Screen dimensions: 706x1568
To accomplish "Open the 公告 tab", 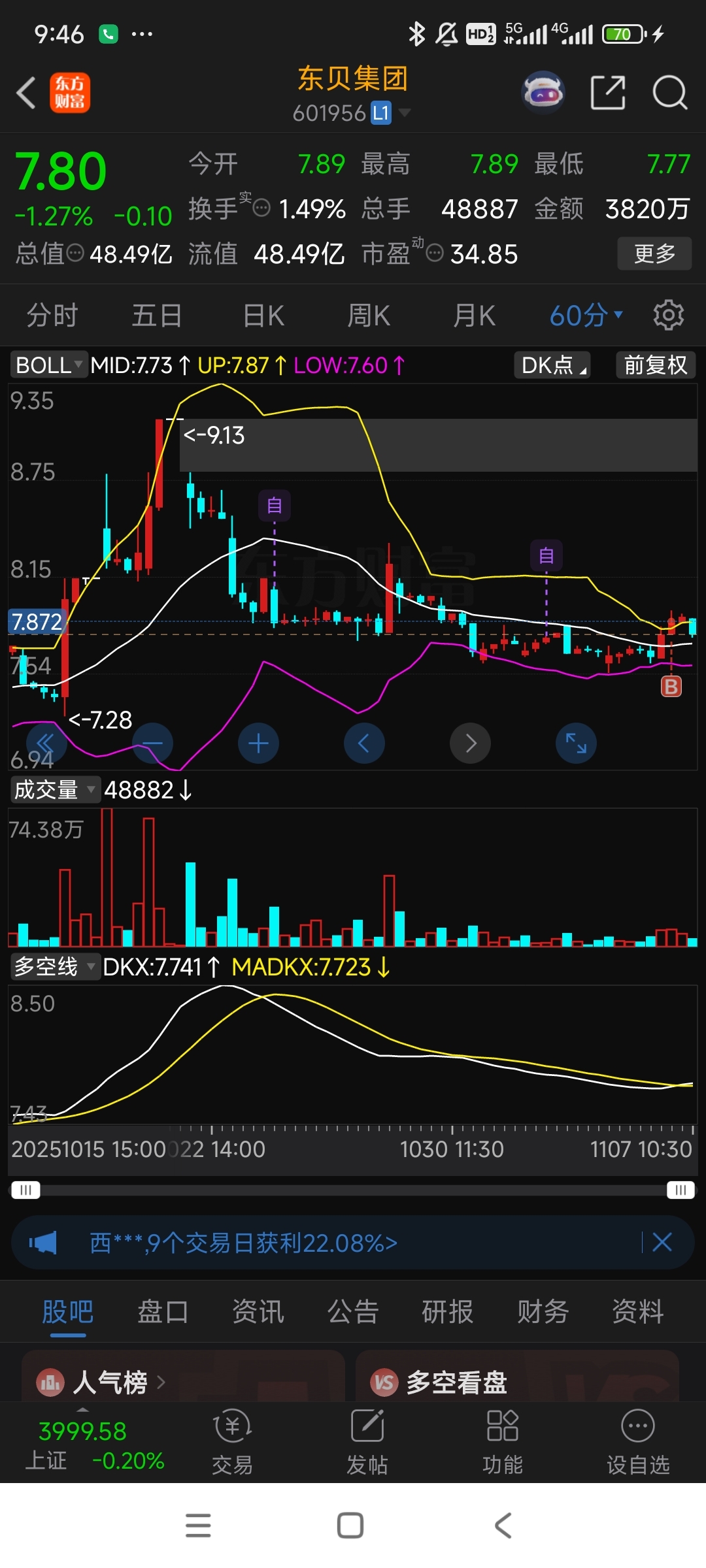I will (x=353, y=1311).
